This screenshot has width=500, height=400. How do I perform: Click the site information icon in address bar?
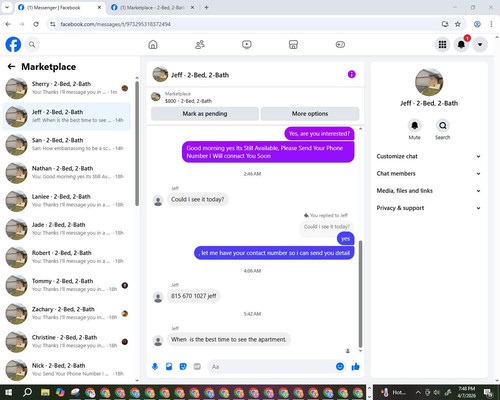pyautogui.click(x=53, y=24)
